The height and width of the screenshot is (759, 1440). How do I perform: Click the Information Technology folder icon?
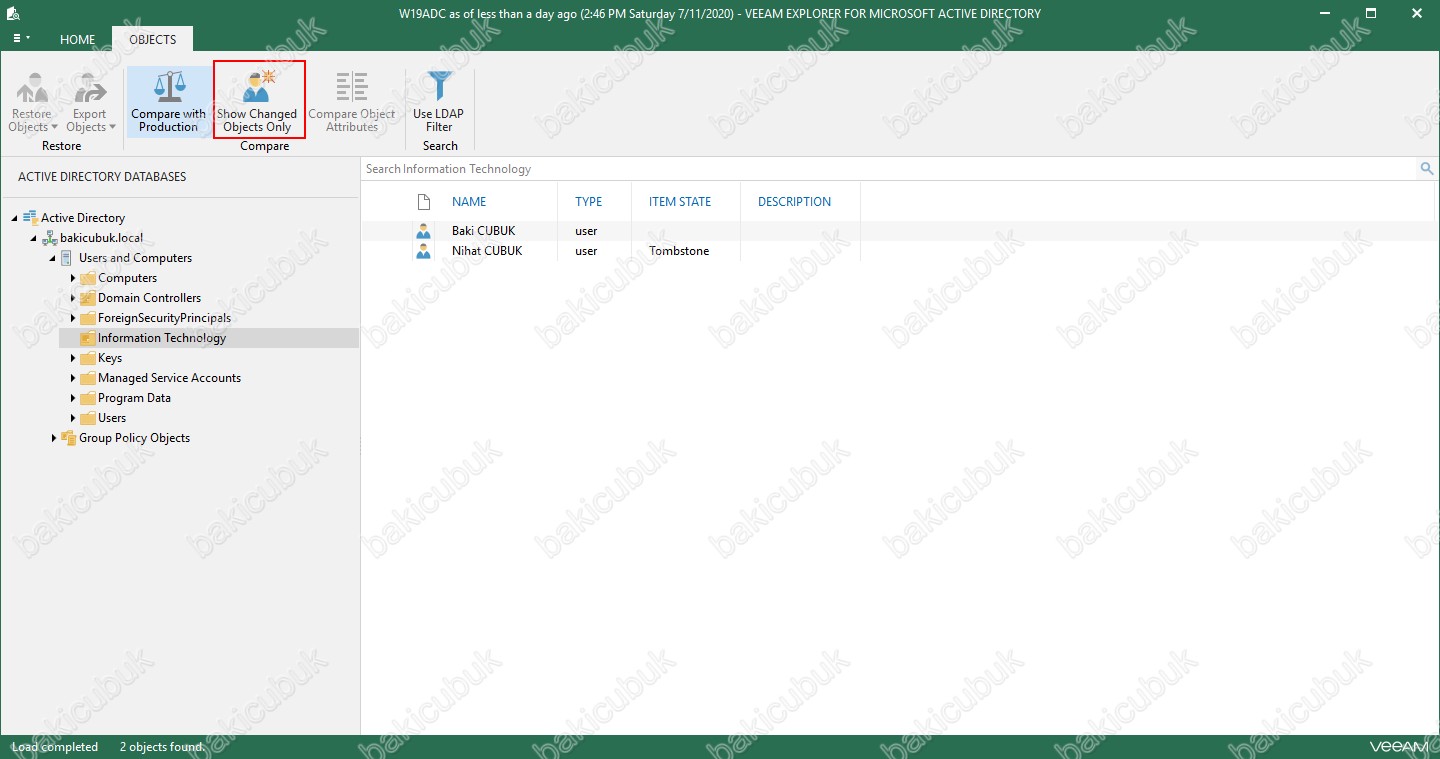click(87, 338)
